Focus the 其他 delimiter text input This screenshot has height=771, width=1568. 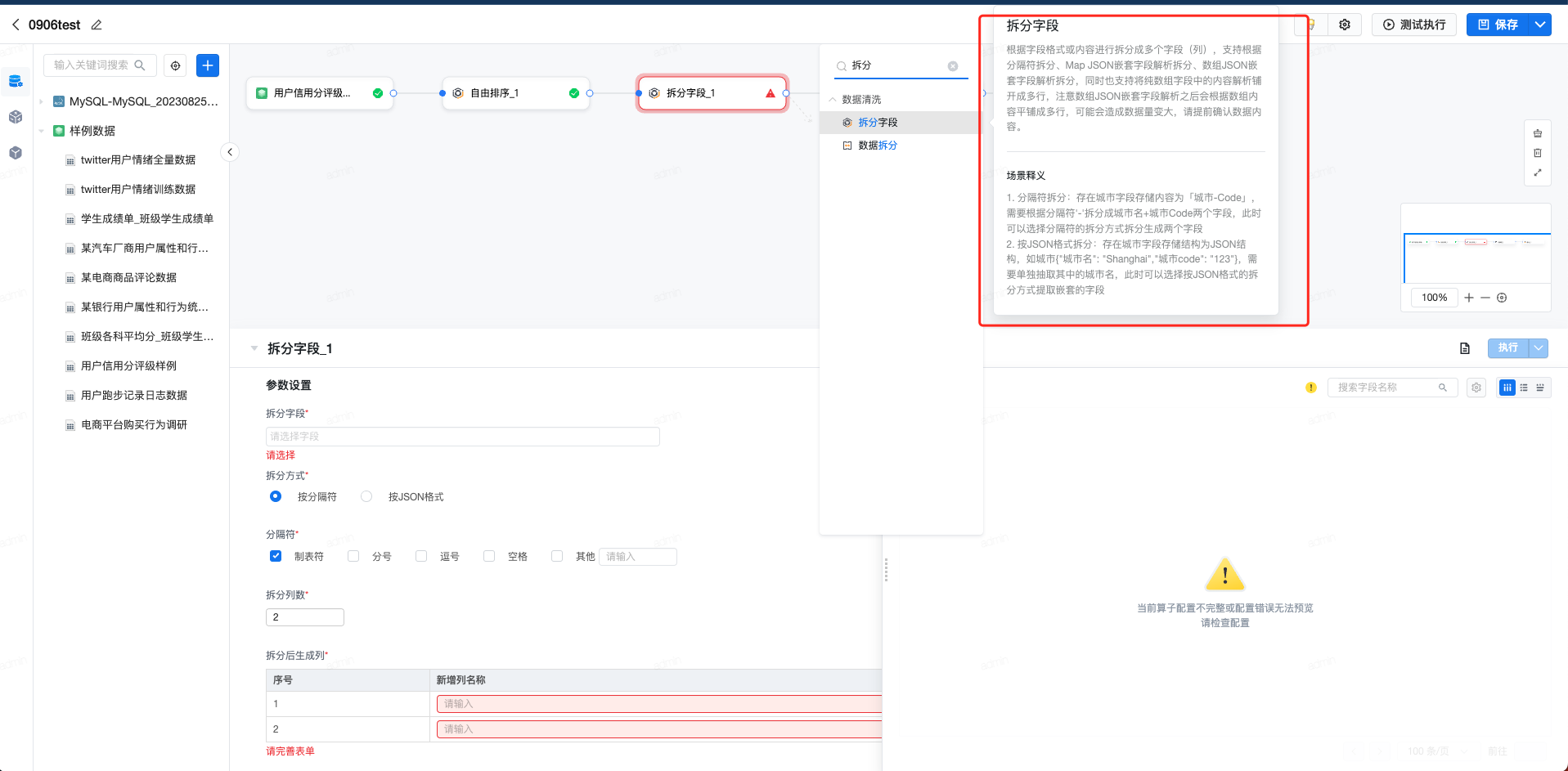638,557
